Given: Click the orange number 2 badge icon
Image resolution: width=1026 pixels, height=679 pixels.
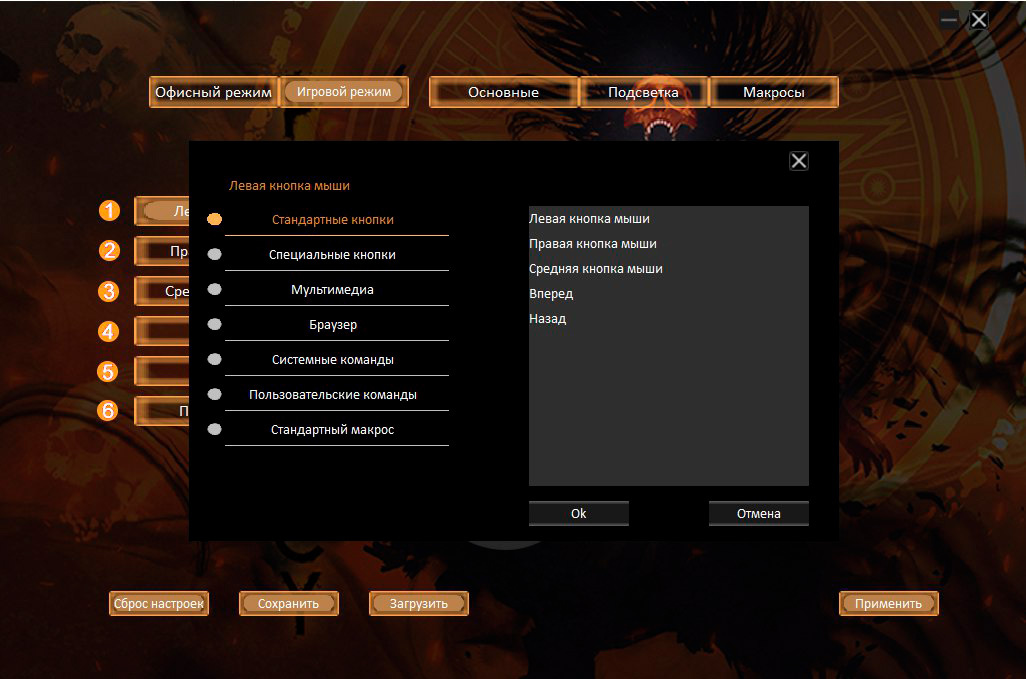Looking at the screenshot, I should tap(109, 251).
